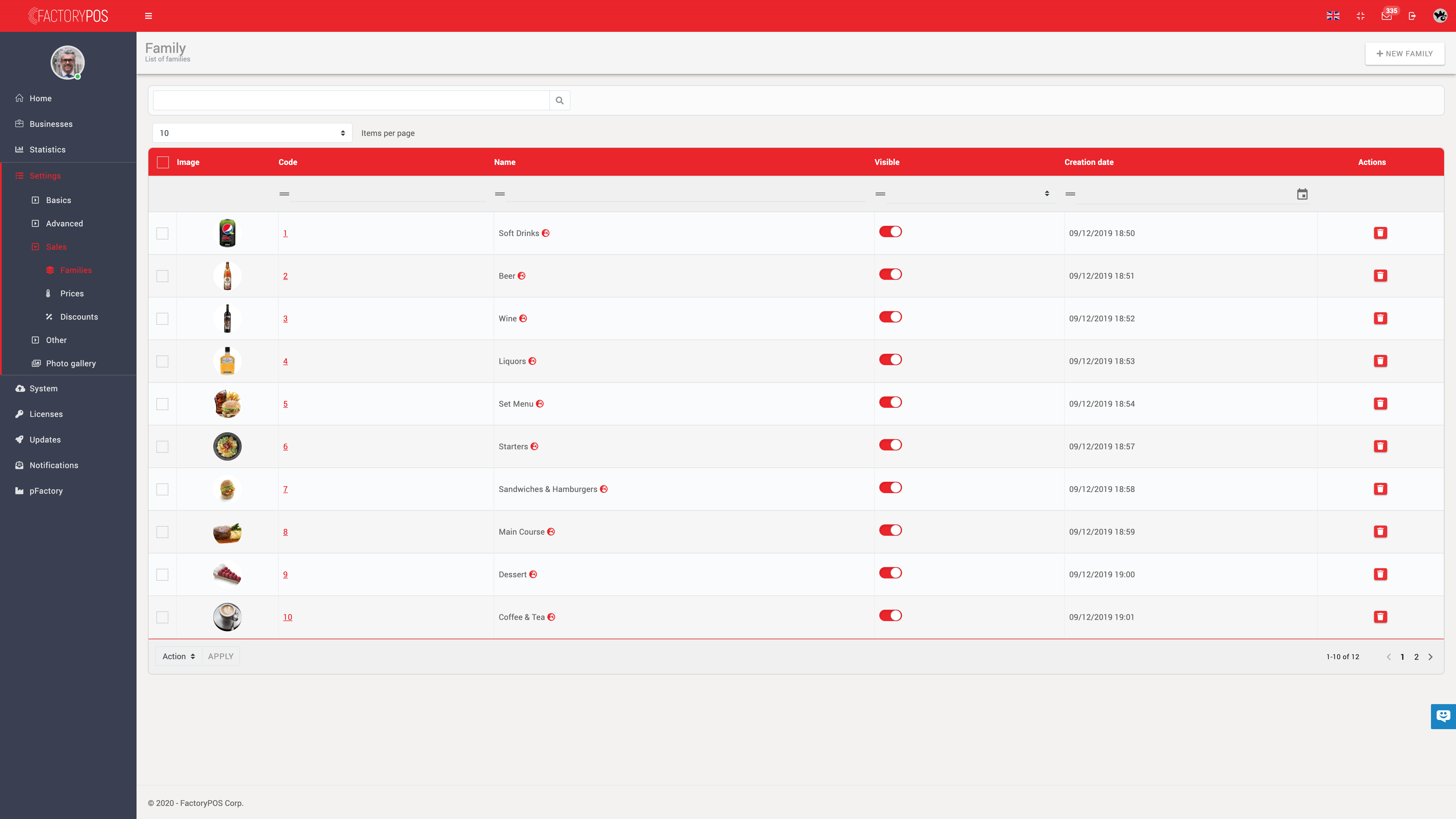The image size is (1456, 819).
Task: Open the items per page dropdown
Action: coord(252,133)
